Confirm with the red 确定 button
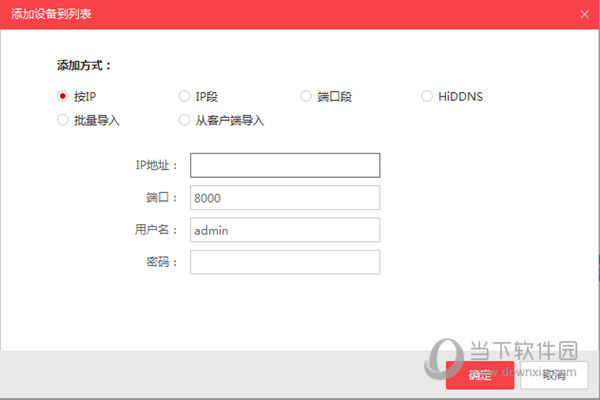This screenshot has width=600, height=400. (x=480, y=375)
